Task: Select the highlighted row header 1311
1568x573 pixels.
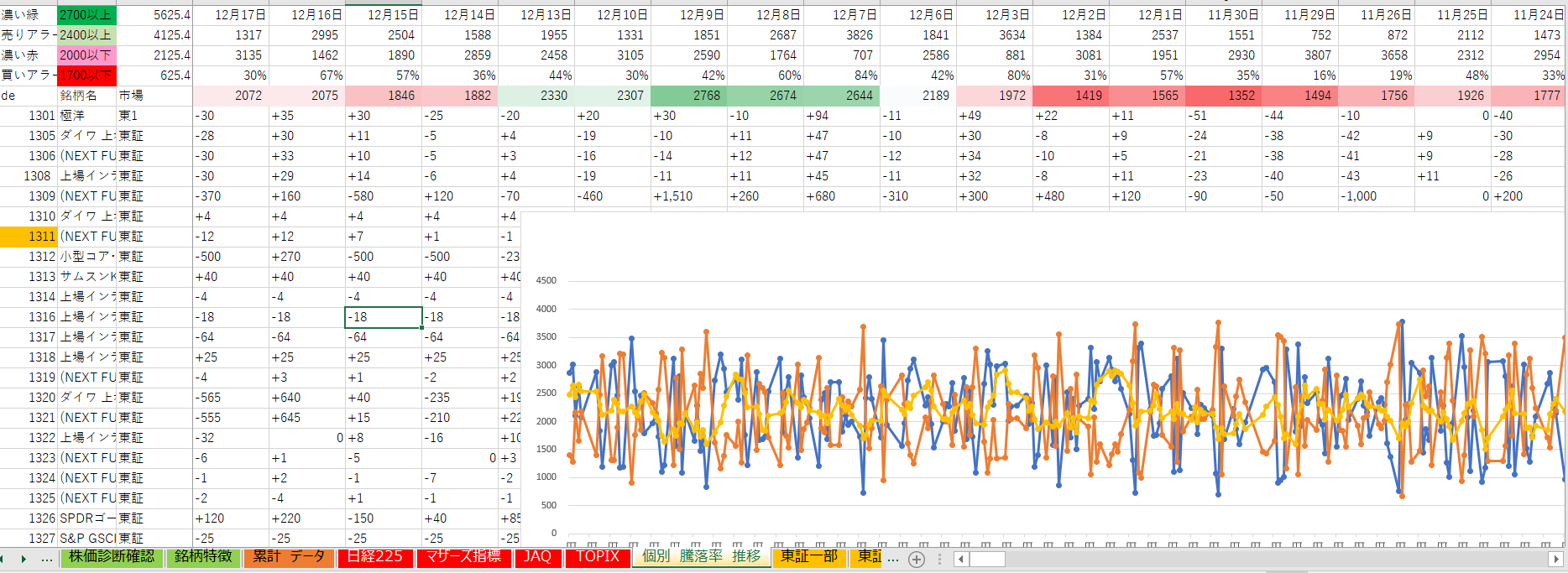Action: pos(29,237)
